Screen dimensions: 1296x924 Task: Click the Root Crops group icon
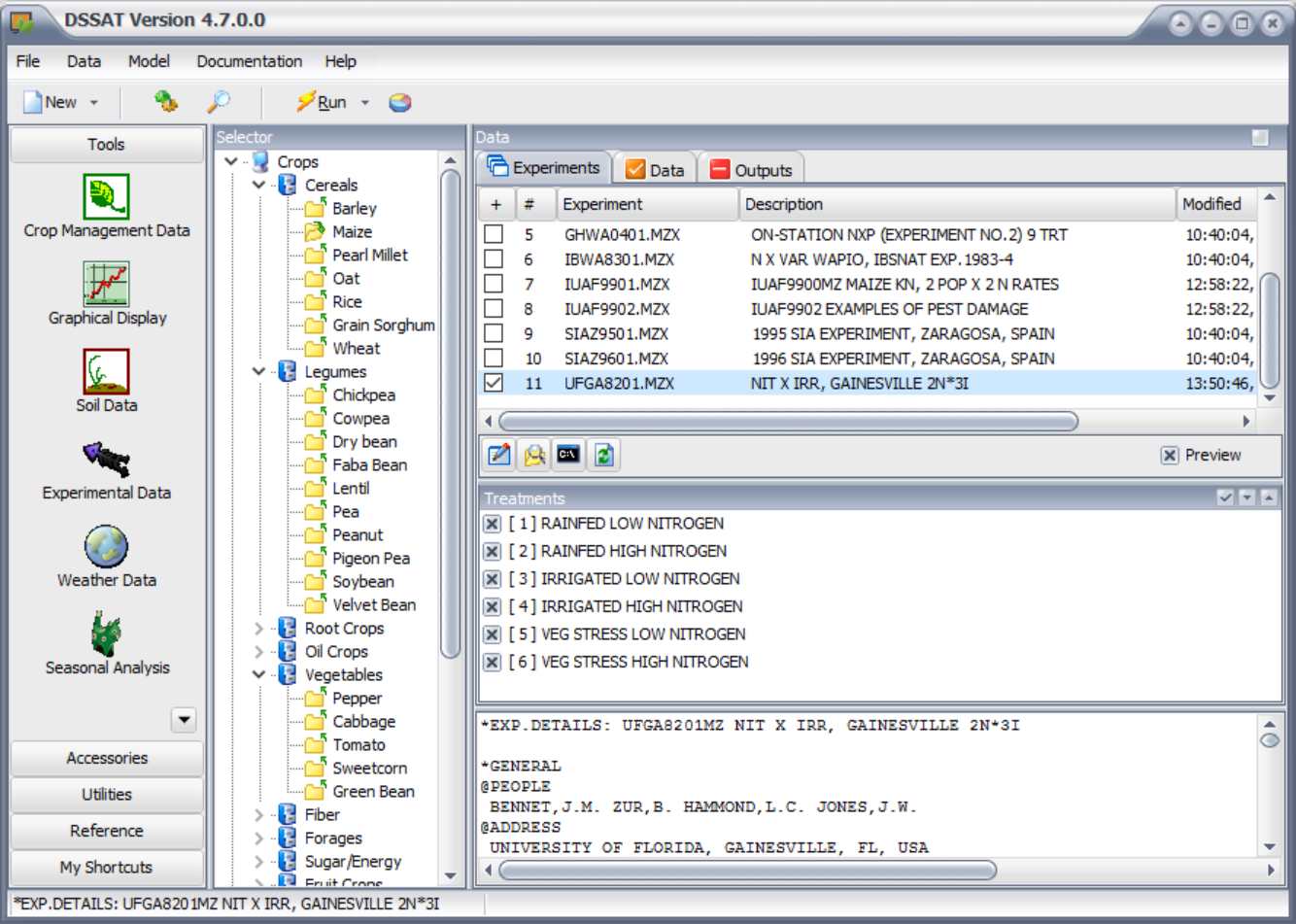pyautogui.click(x=288, y=628)
